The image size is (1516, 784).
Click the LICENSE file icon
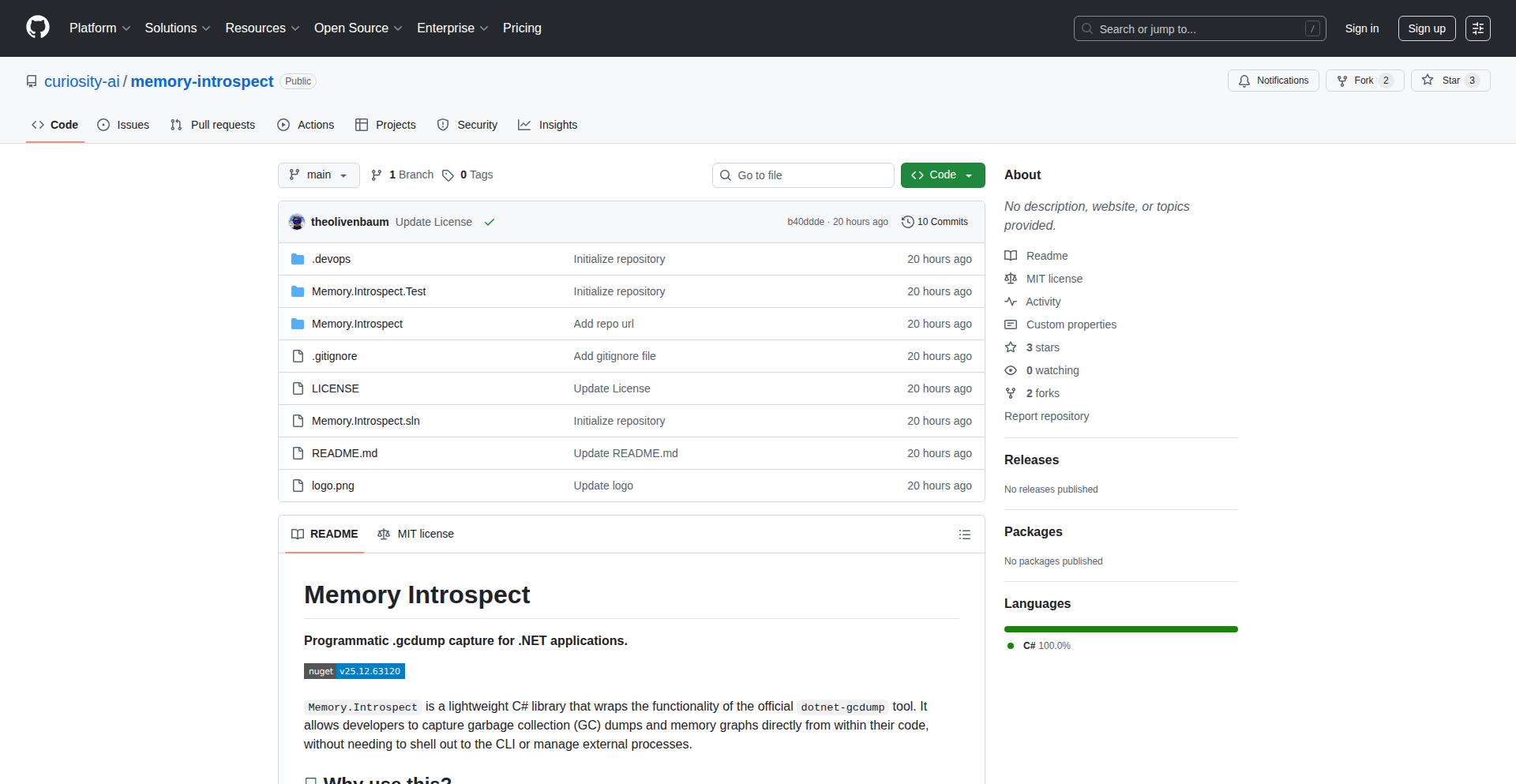[298, 388]
